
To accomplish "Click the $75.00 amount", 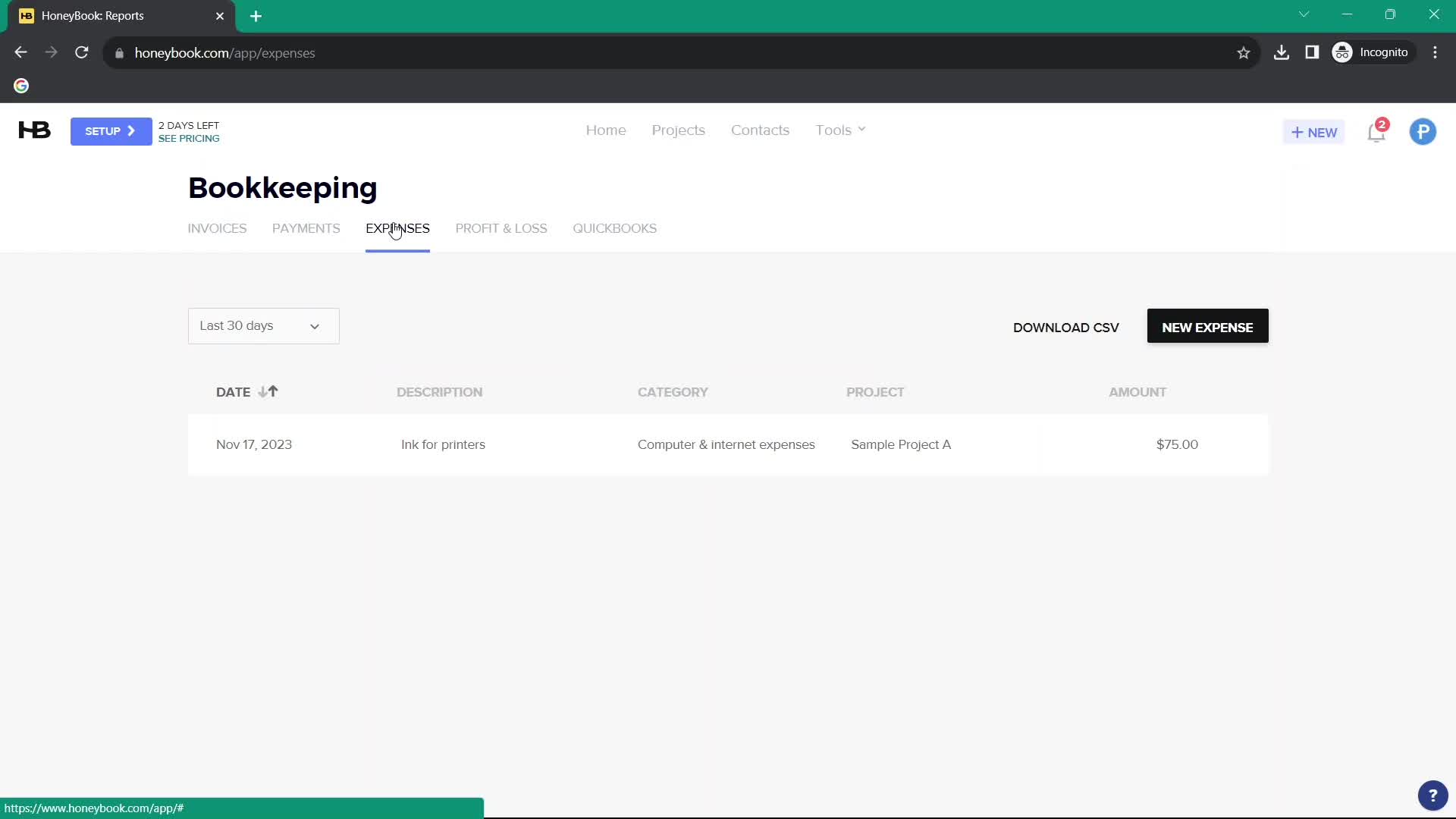I will point(1177,445).
